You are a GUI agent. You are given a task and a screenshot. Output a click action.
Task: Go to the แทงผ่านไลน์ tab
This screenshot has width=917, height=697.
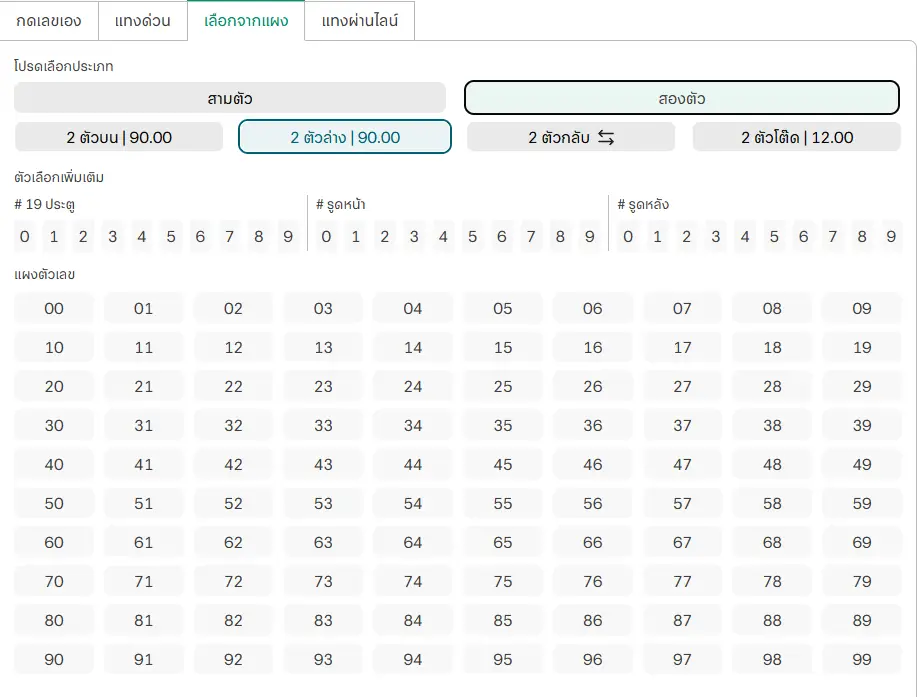click(360, 20)
